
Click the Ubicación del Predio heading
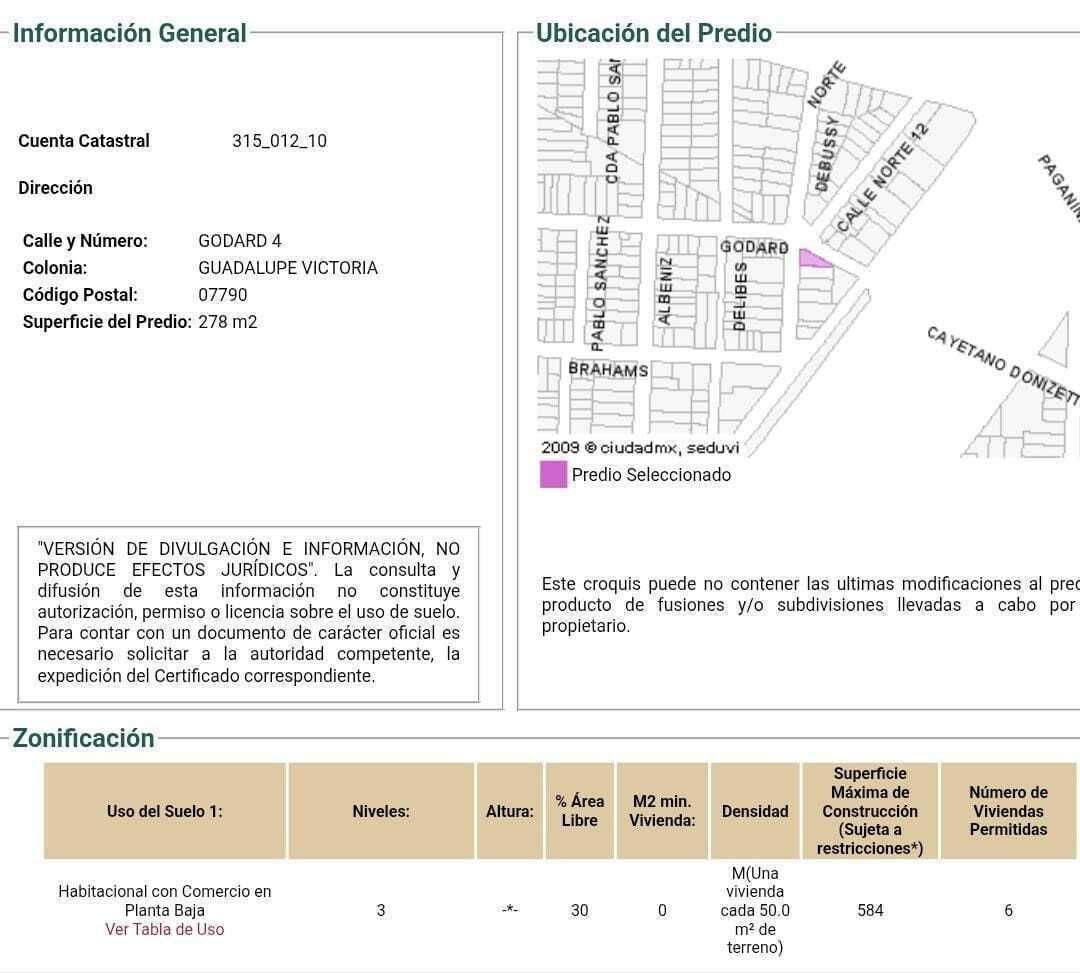pos(654,33)
